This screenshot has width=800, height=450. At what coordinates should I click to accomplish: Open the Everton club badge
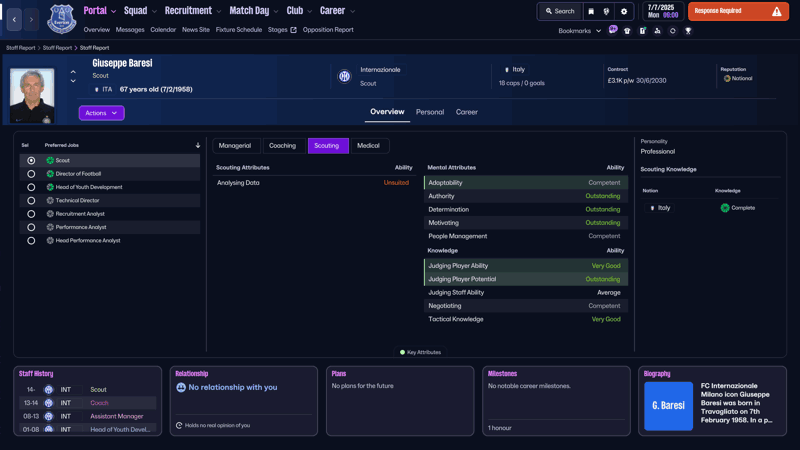pos(62,19)
